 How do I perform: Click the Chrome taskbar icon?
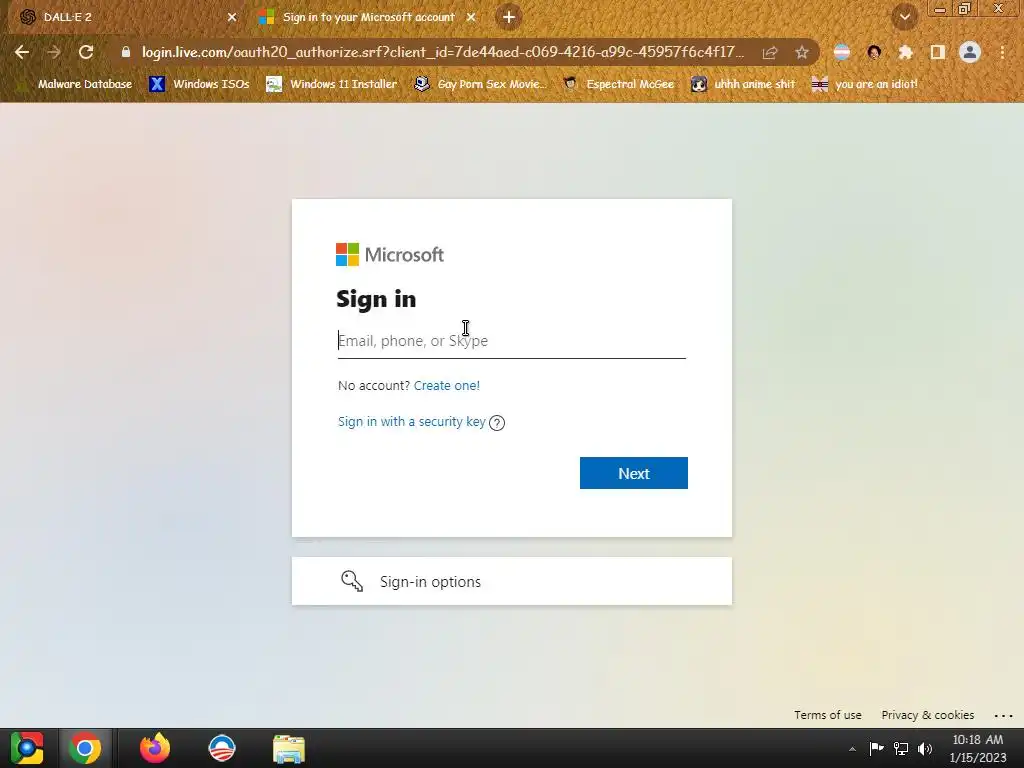(x=85, y=748)
